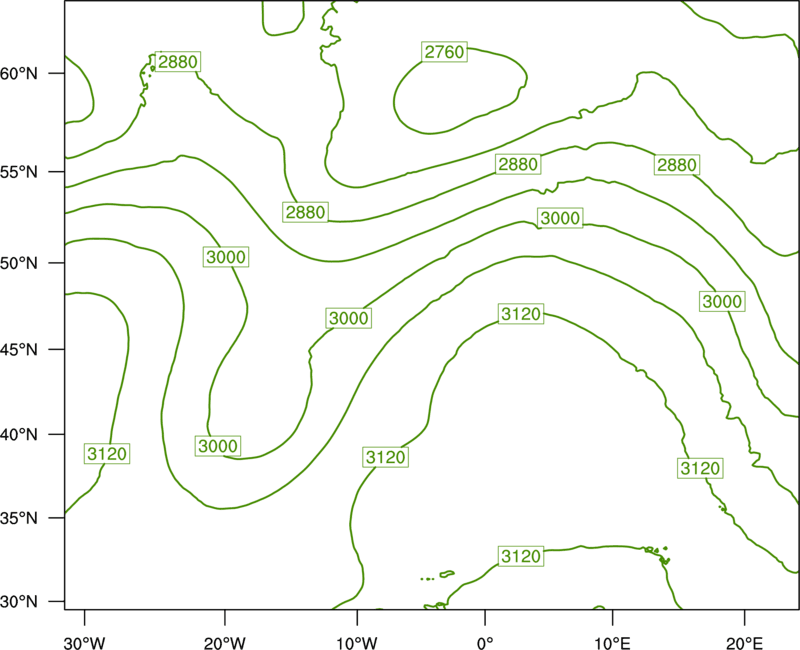This screenshot has width=800, height=650.
Task: Click the 30°N latitude axis label
Action: (x=19, y=602)
